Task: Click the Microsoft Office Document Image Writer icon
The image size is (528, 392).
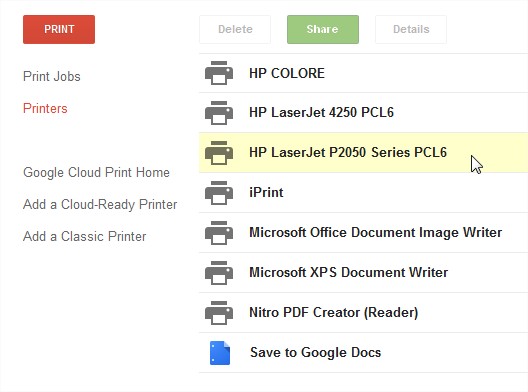Action: pos(219,233)
